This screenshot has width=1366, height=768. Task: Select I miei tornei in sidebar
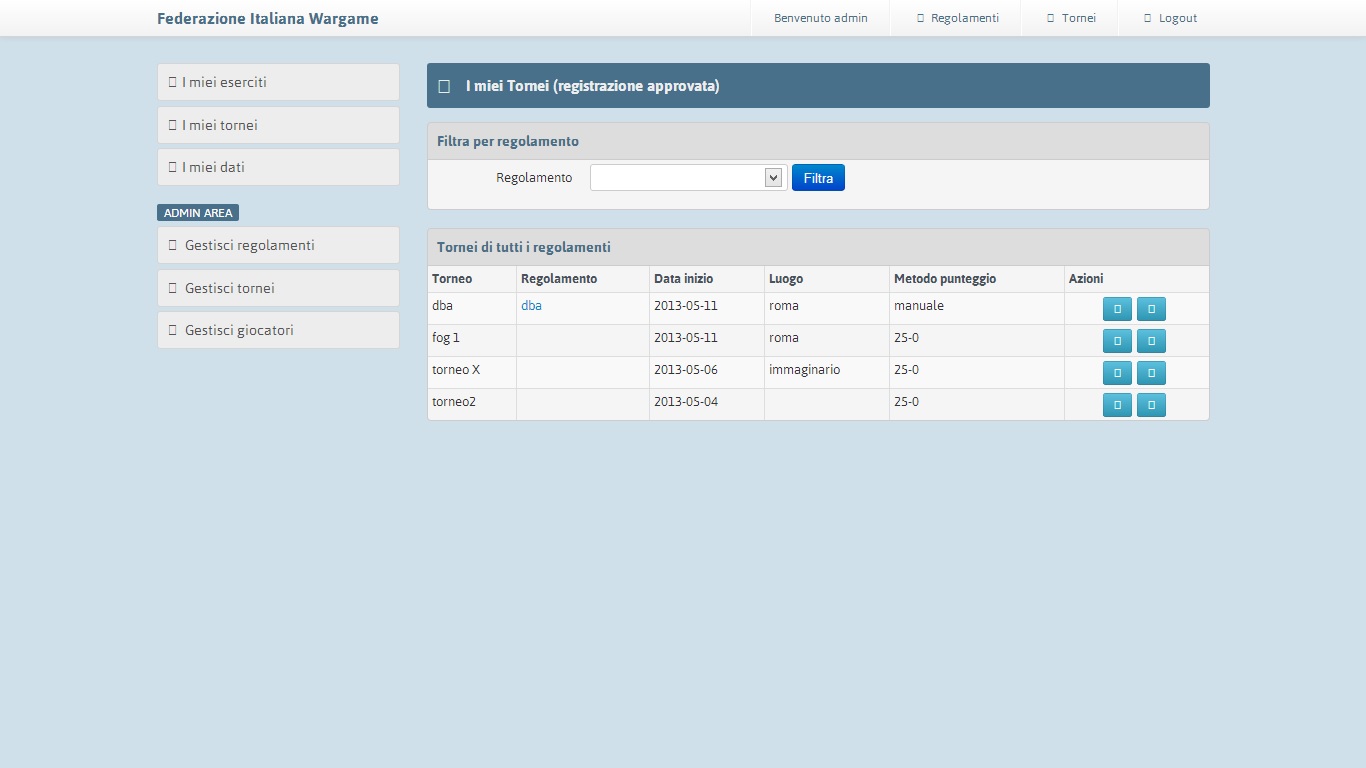point(278,125)
